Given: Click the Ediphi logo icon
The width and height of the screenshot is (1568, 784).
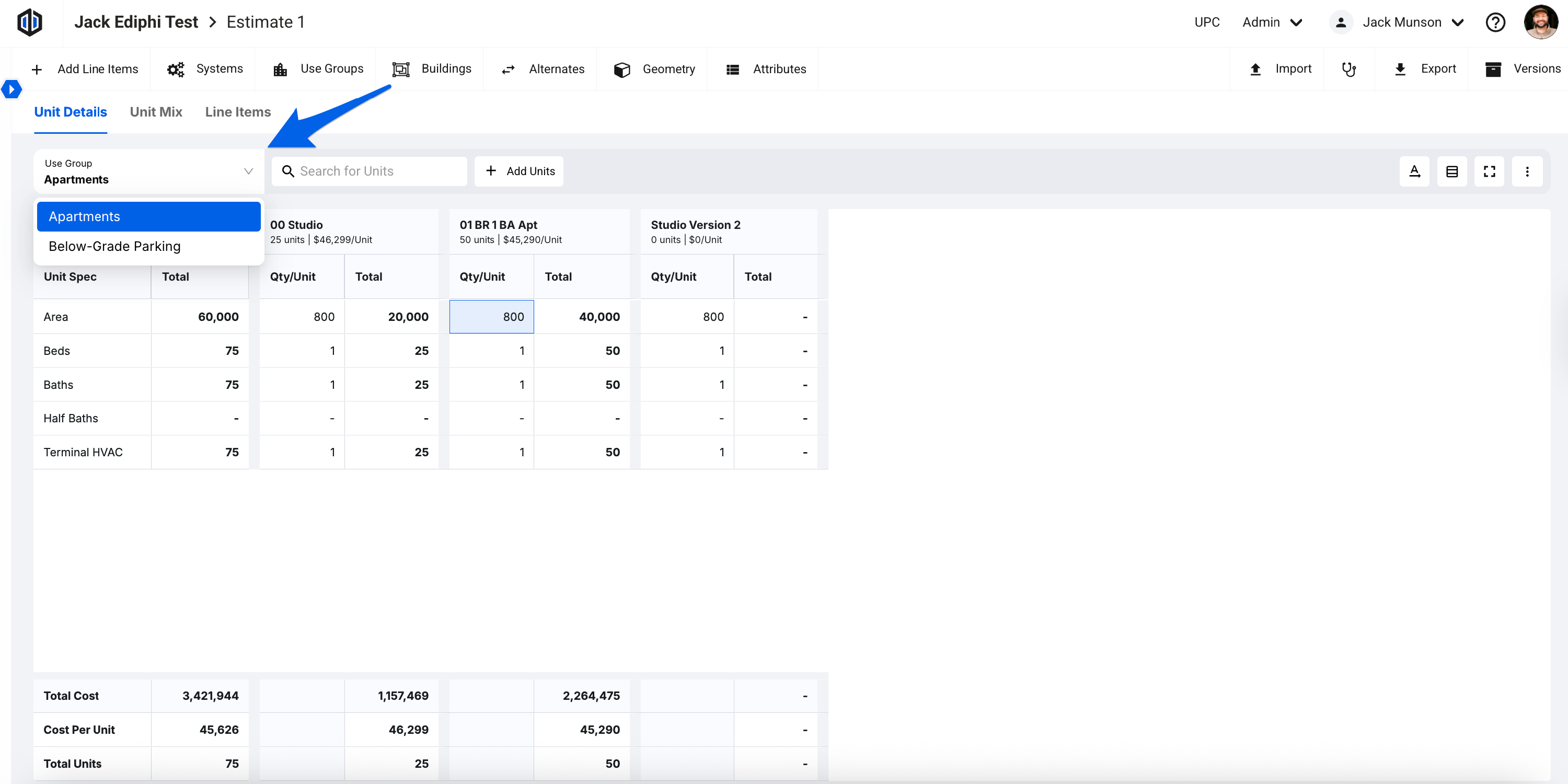Looking at the screenshot, I should click(29, 22).
